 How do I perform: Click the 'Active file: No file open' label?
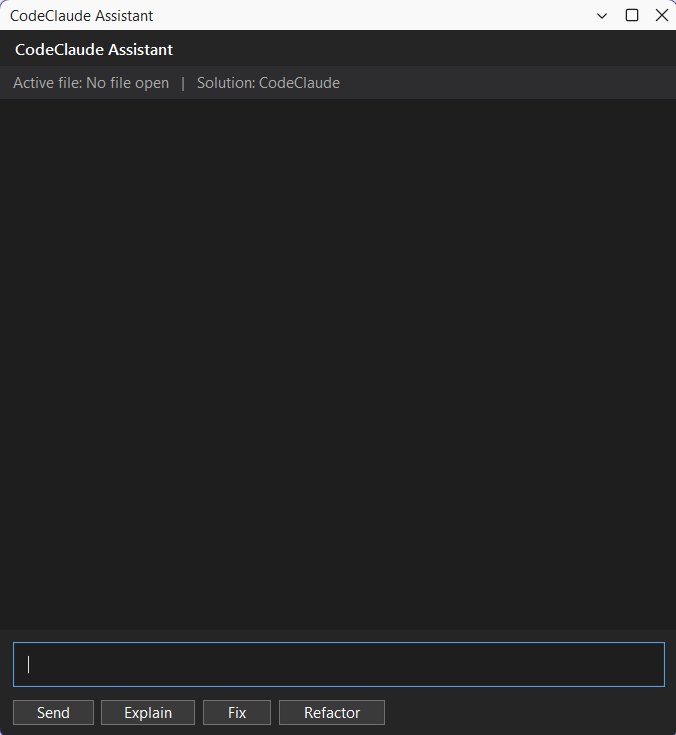[91, 83]
